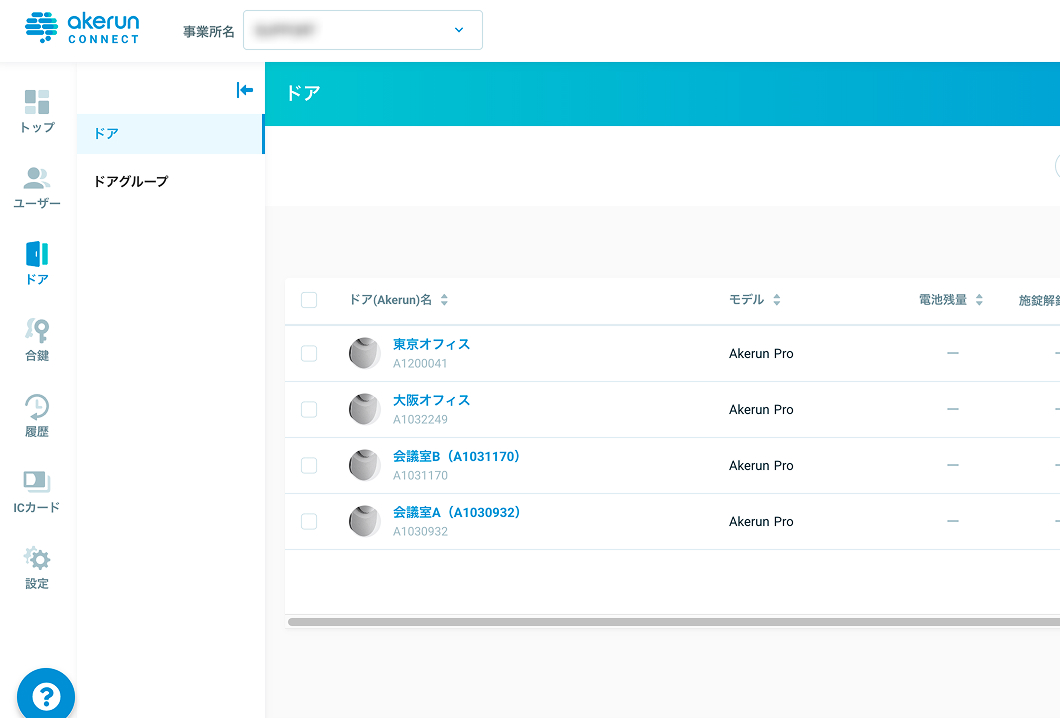Click the 大阪オフィス device thumbnail
The height and width of the screenshot is (718, 1060).
[365, 409]
